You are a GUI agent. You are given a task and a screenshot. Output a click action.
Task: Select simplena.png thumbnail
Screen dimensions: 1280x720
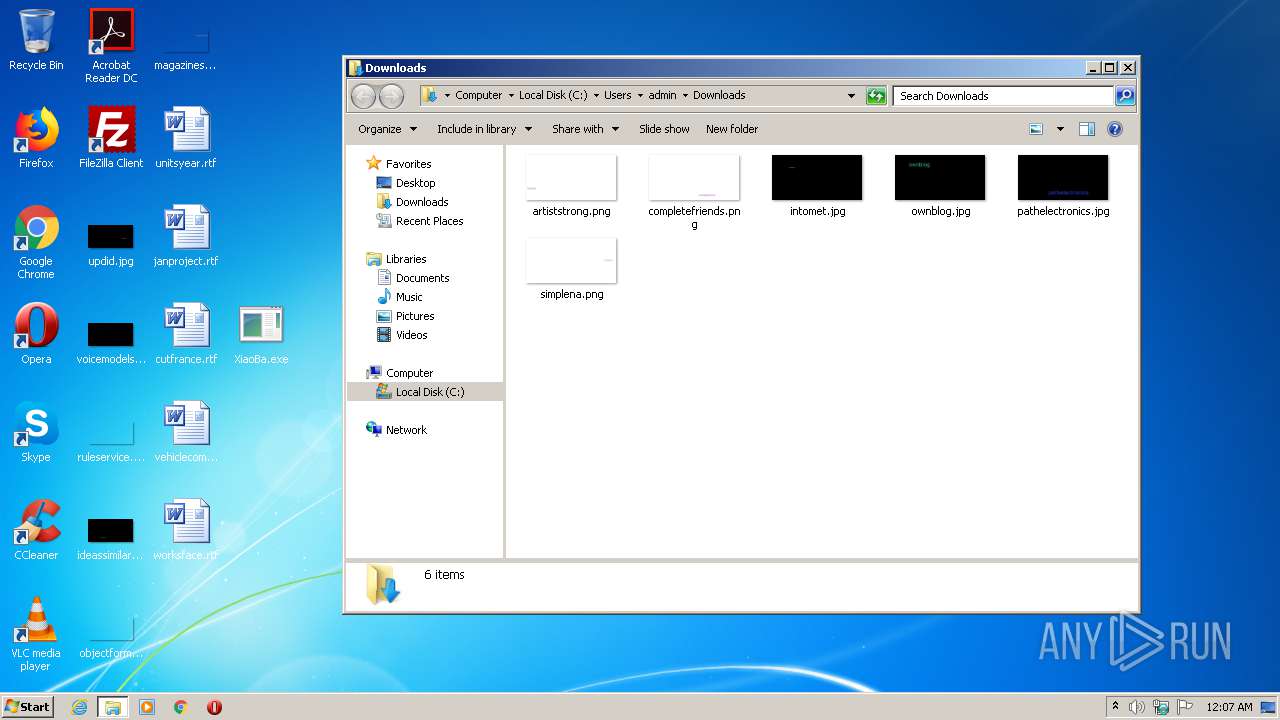point(571,269)
